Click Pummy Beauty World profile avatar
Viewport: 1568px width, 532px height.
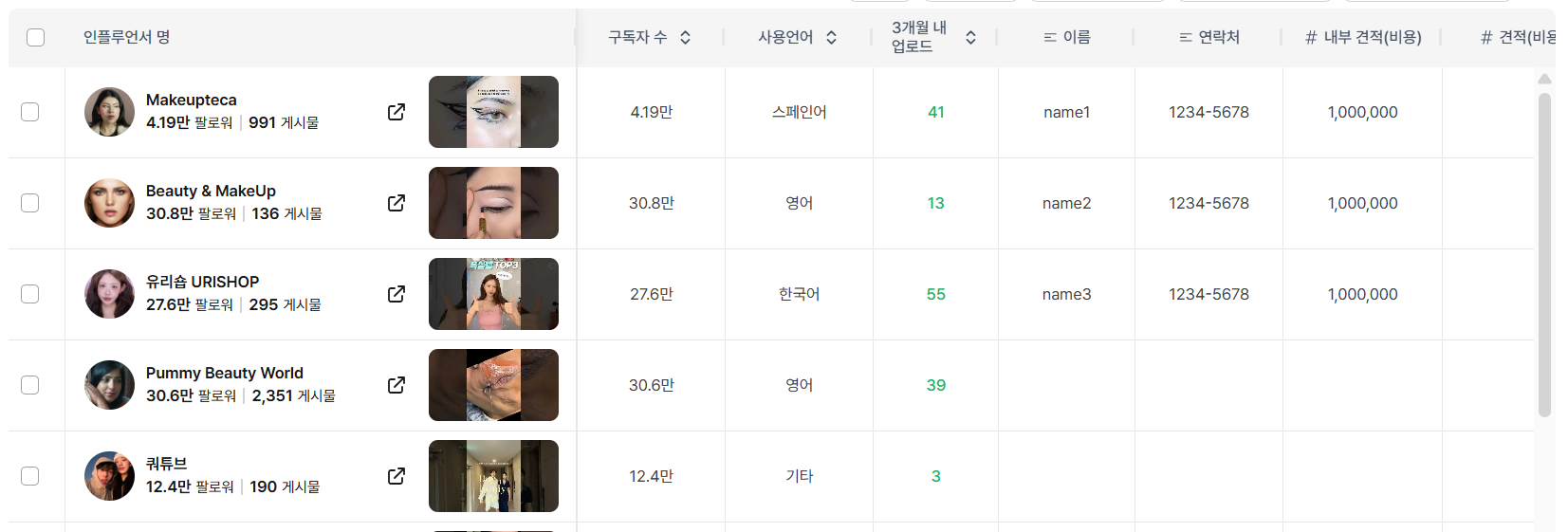[109, 385]
